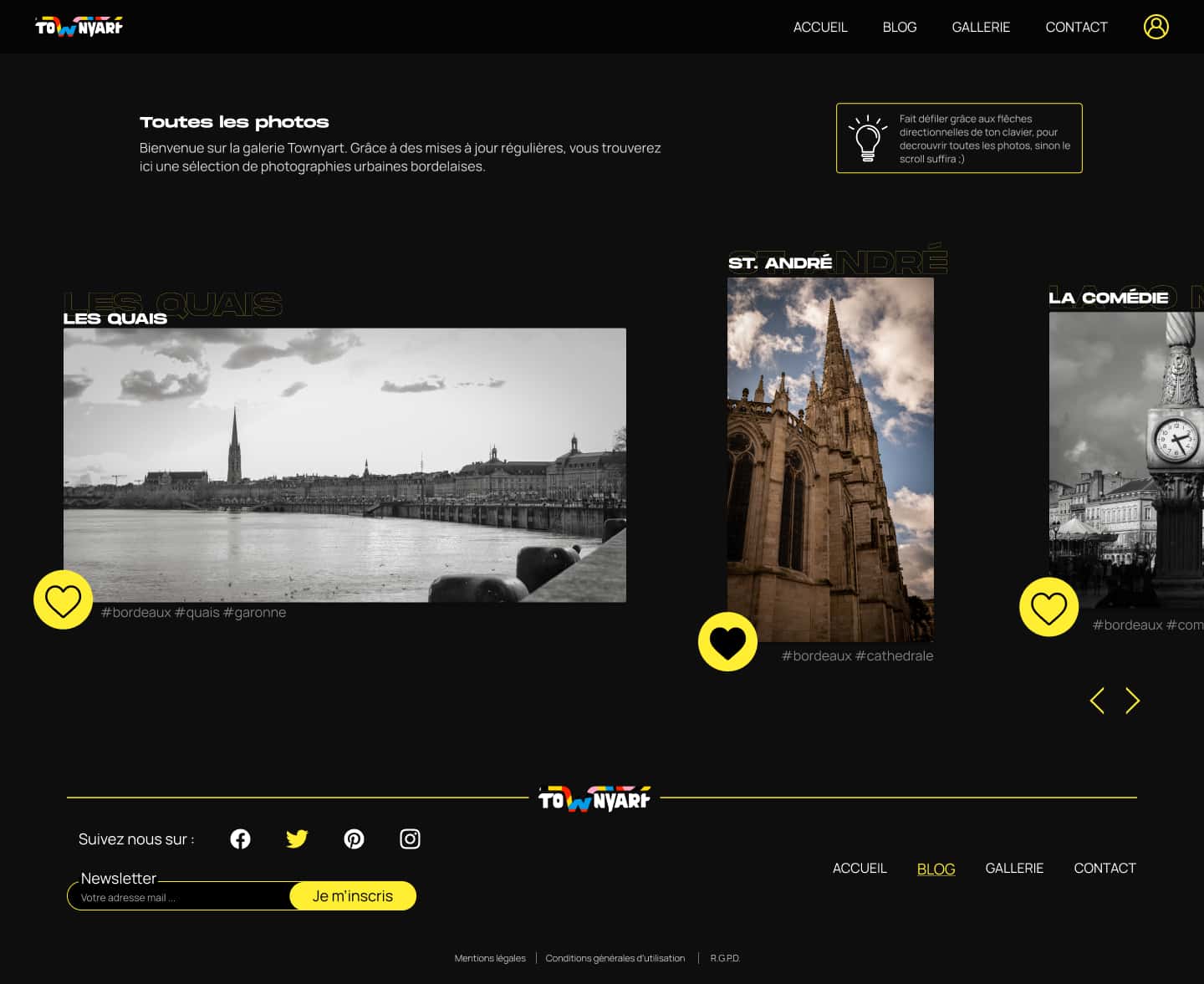Click the #bordeaux #quais #garonne hashtags
The width and height of the screenshot is (1204, 984).
pyautogui.click(x=193, y=612)
